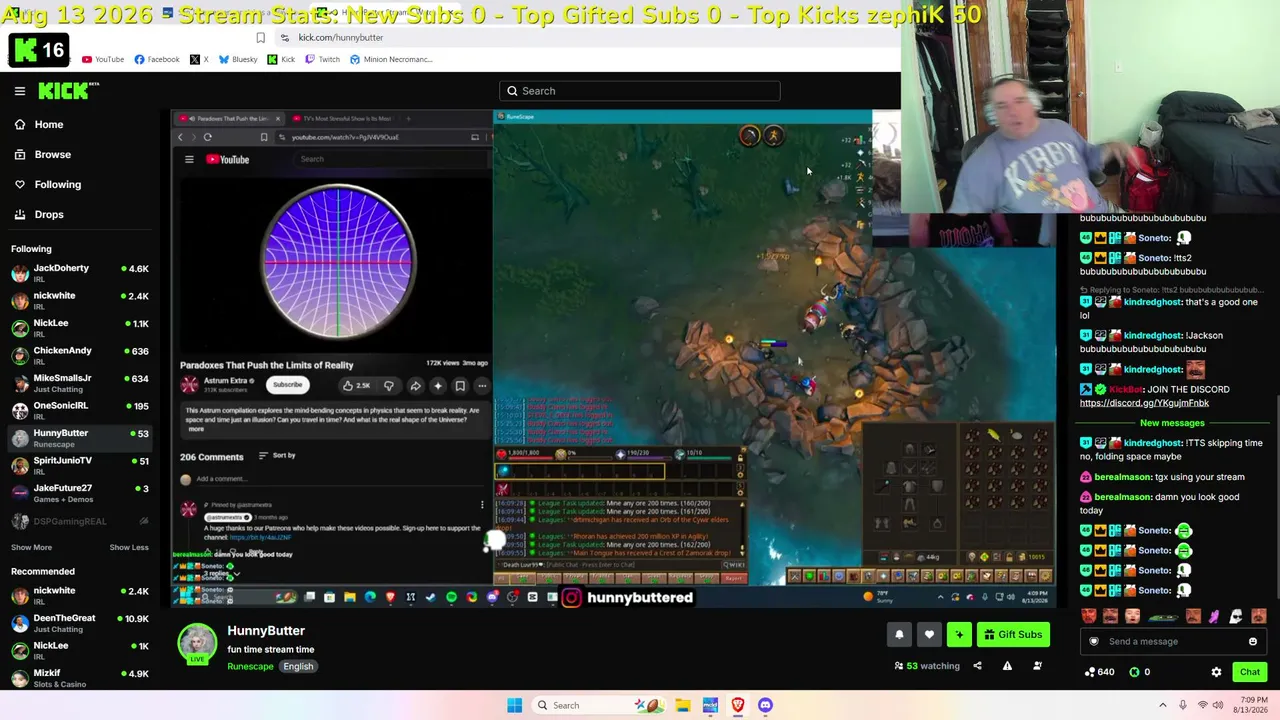Screen dimensions: 1280x720
Task: Open recommended channel DeenTheGreat
Action: pyautogui.click(x=80, y=623)
